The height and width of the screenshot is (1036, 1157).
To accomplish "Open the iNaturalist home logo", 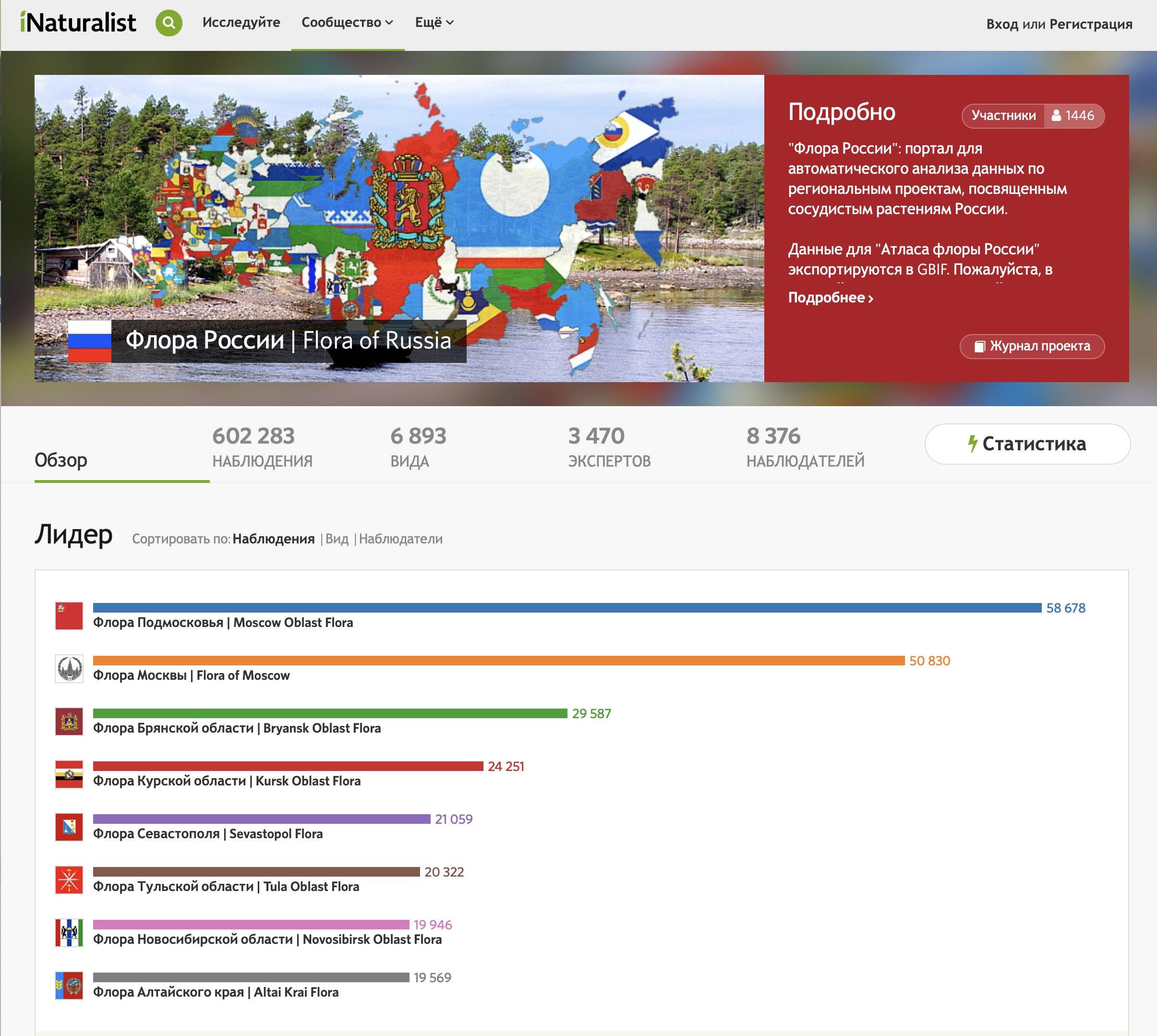I will click(78, 23).
